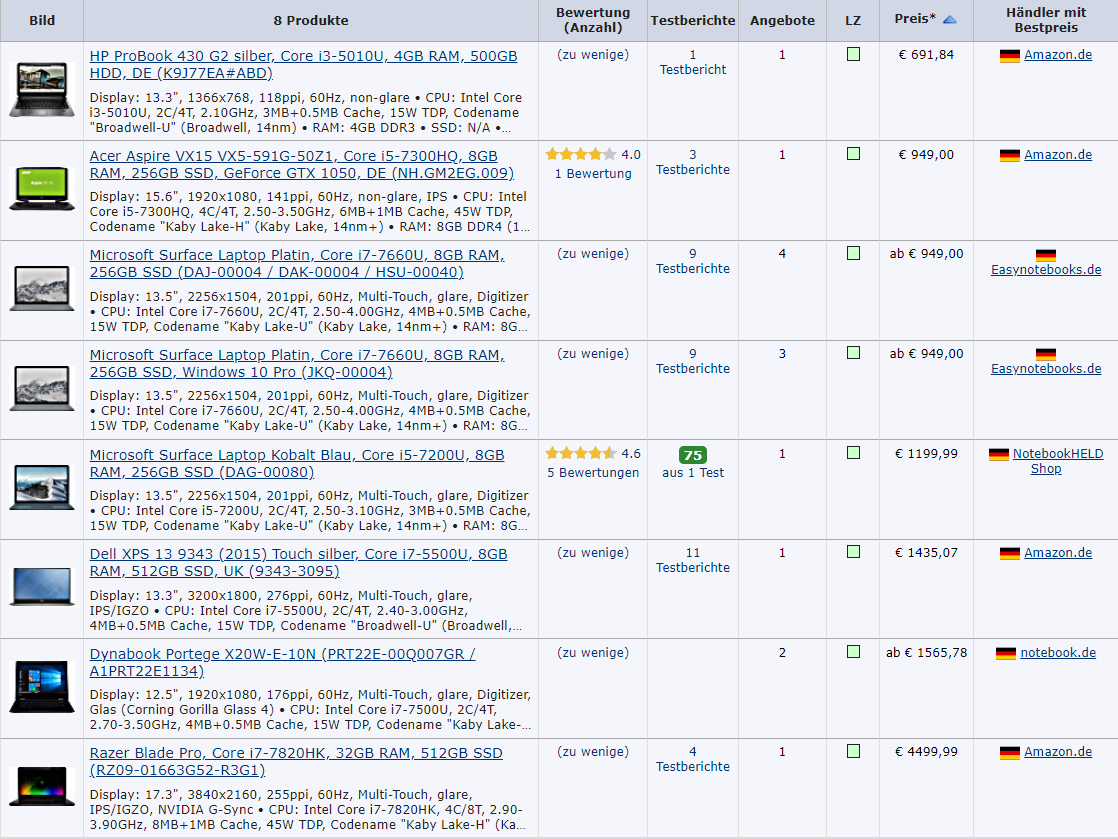Open 3 Testberichte for Acer Aspire
1118x839 pixels.
pos(692,162)
